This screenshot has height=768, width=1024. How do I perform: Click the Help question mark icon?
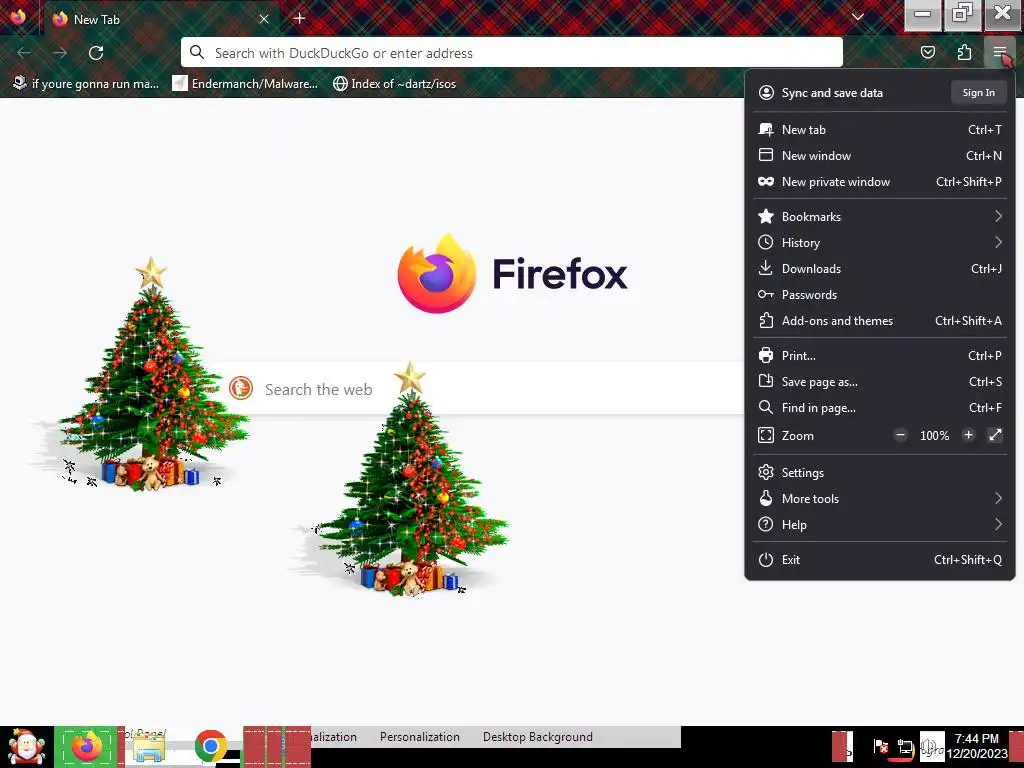tap(766, 524)
